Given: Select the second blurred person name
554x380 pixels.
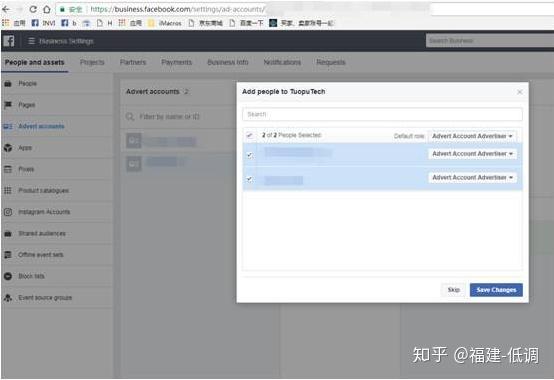Looking at the screenshot, I should click(x=284, y=180).
